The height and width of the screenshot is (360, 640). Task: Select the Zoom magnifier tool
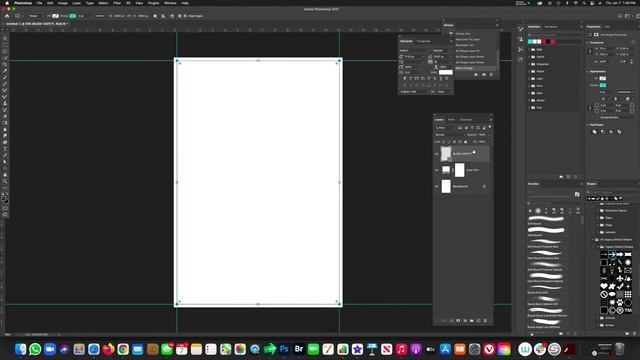tap(5, 182)
